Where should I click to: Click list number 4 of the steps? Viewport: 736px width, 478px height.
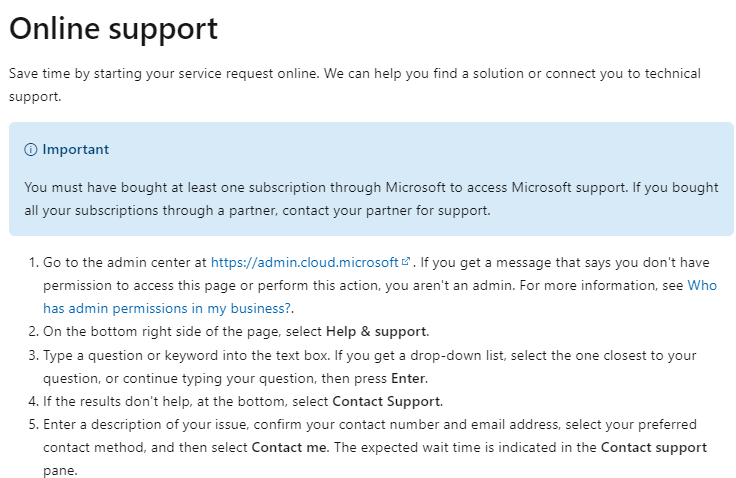(33, 401)
